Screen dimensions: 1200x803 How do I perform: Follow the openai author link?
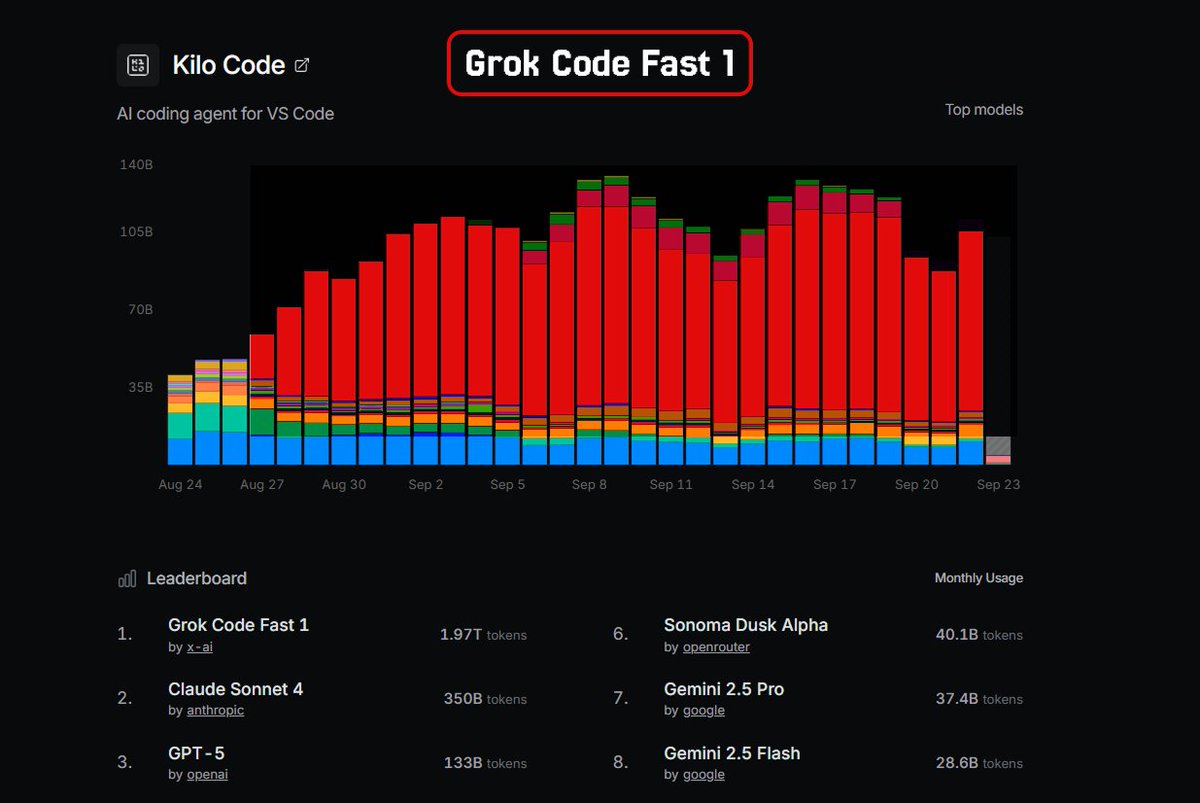[x=207, y=775]
